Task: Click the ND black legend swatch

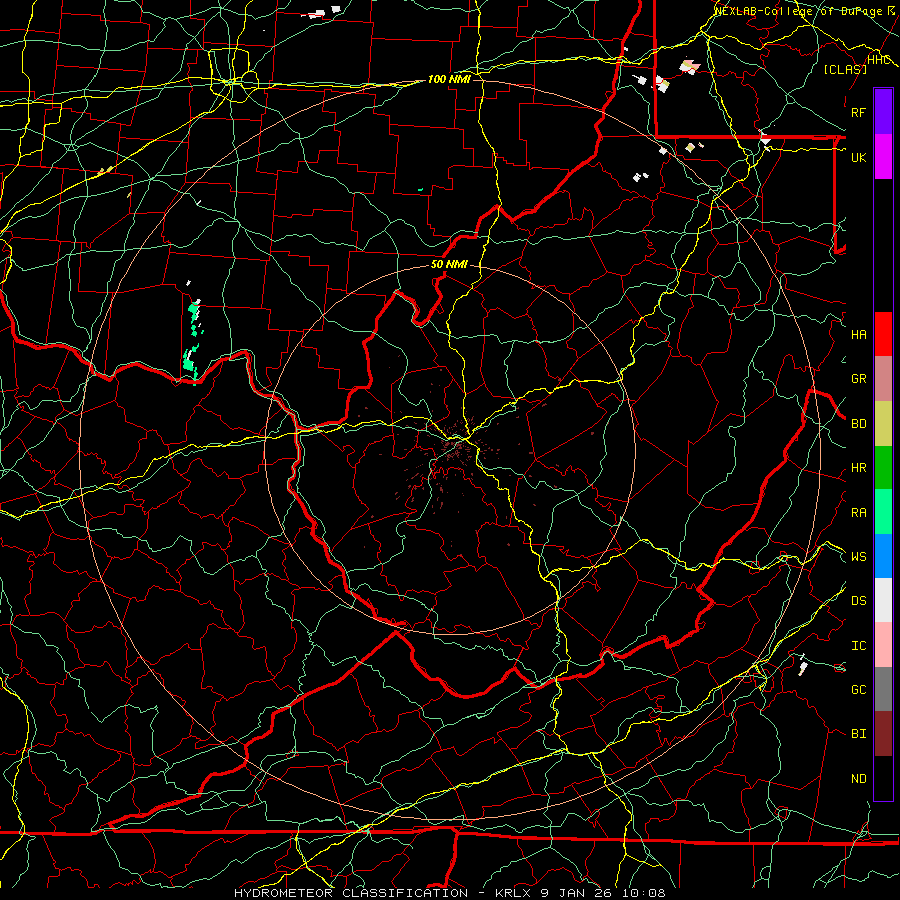Action: click(x=883, y=778)
